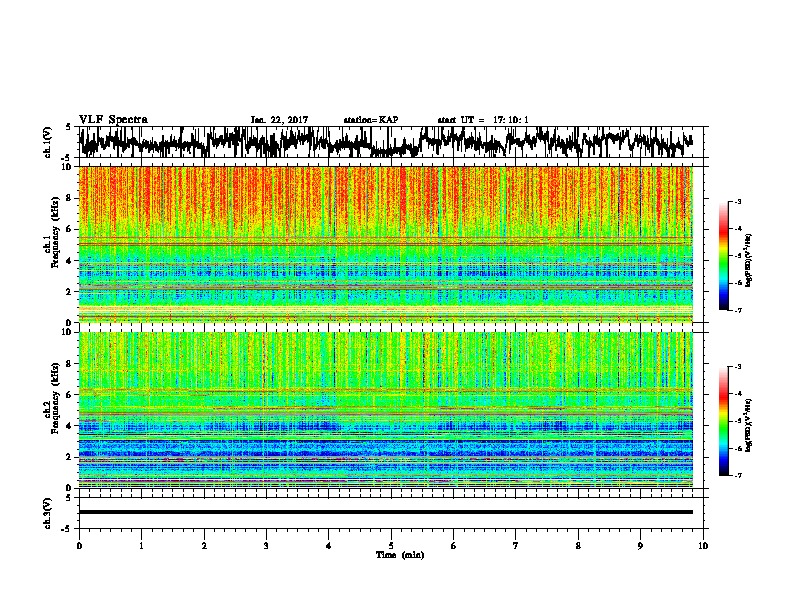
Task: Click the "2" tick on the time axis
Action: [x=204, y=546]
